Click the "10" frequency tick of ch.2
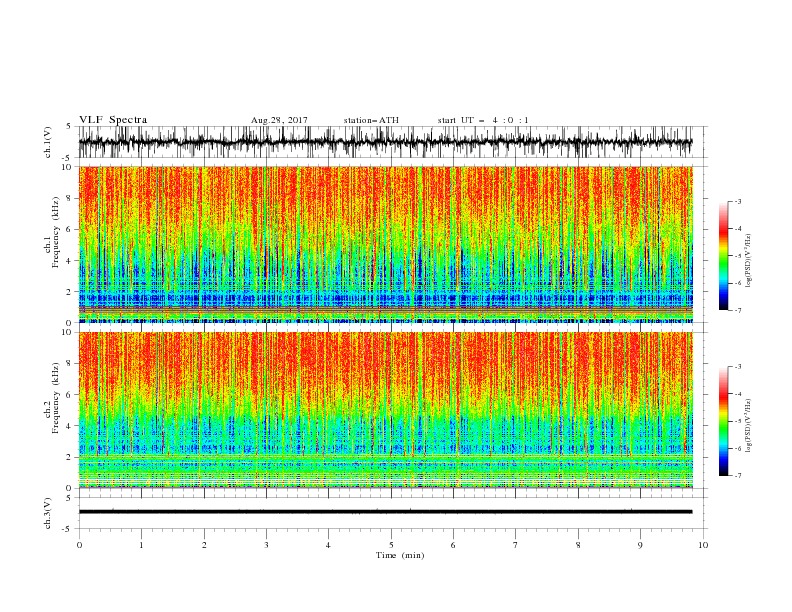792x612 pixels. coord(67,332)
